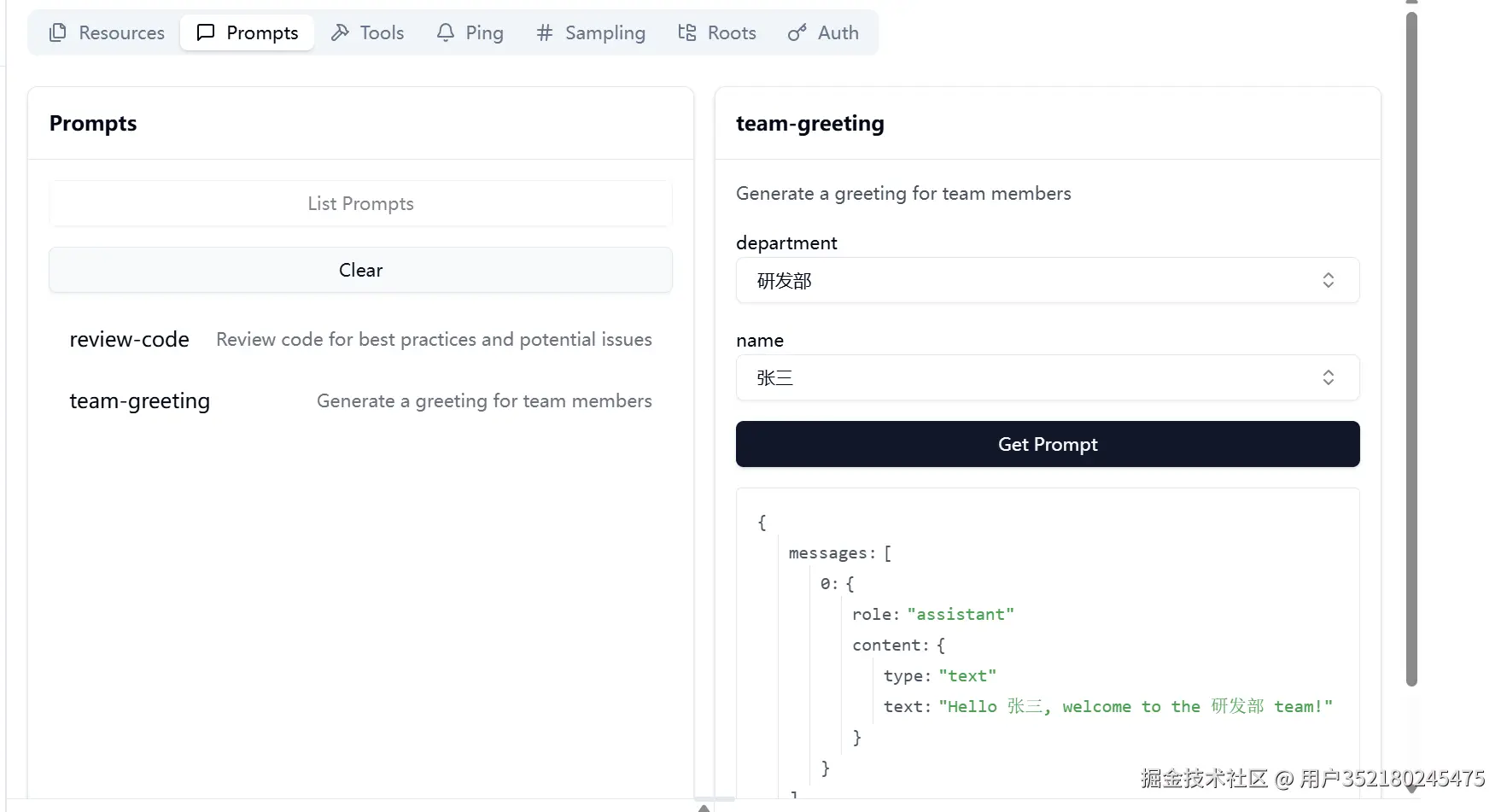Click the Clear button
This screenshot has width=1507, height=812.
[x=360, y=270]
